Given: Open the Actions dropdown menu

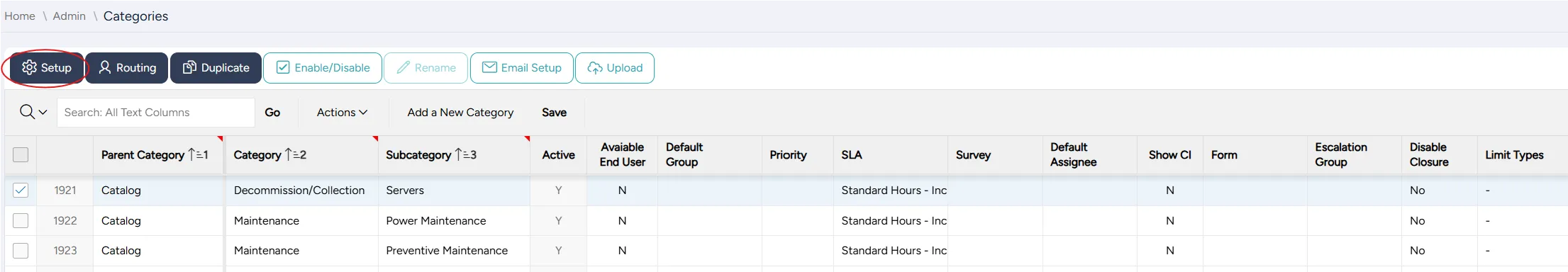Looking at the screenshot, I should 342,113.
